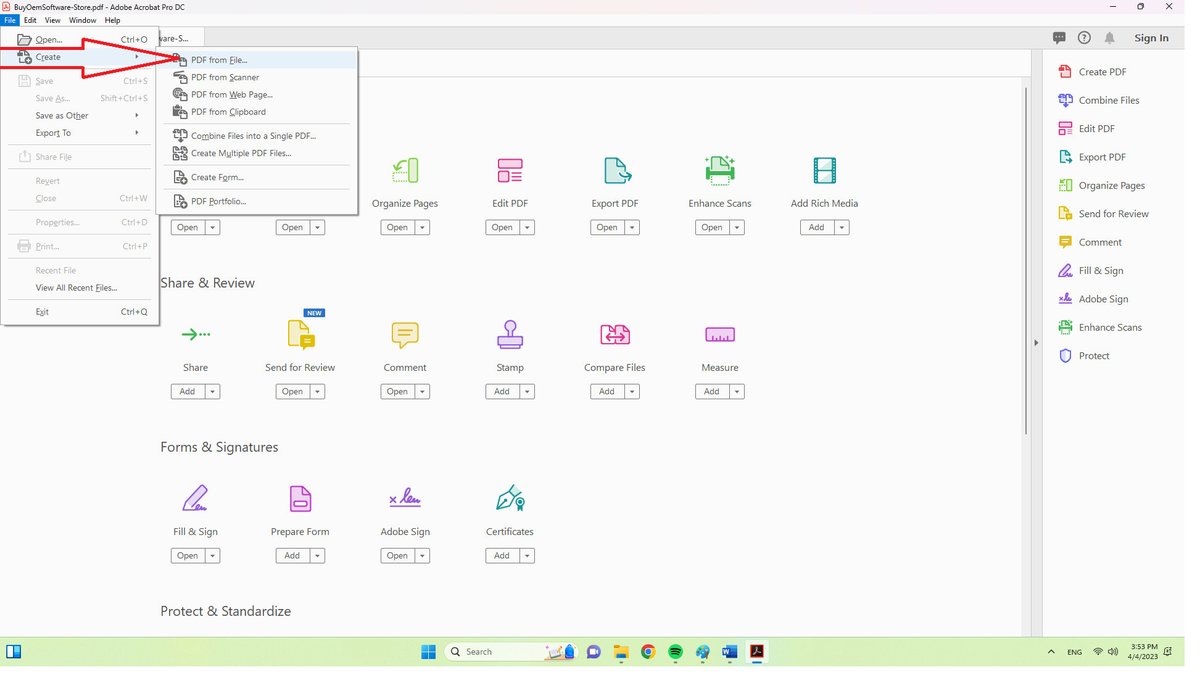Select the Export PDF tool
The height and width of the screenshot is (680, 1200).
tap(614, 170)
